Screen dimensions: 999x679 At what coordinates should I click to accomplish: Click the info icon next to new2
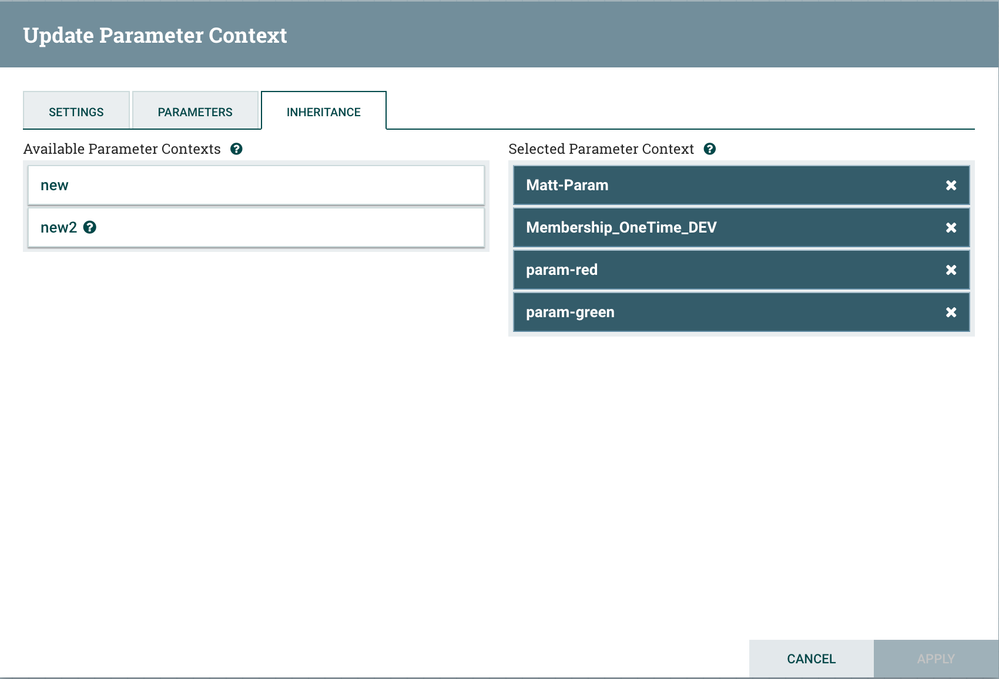(x=90, y=227)
